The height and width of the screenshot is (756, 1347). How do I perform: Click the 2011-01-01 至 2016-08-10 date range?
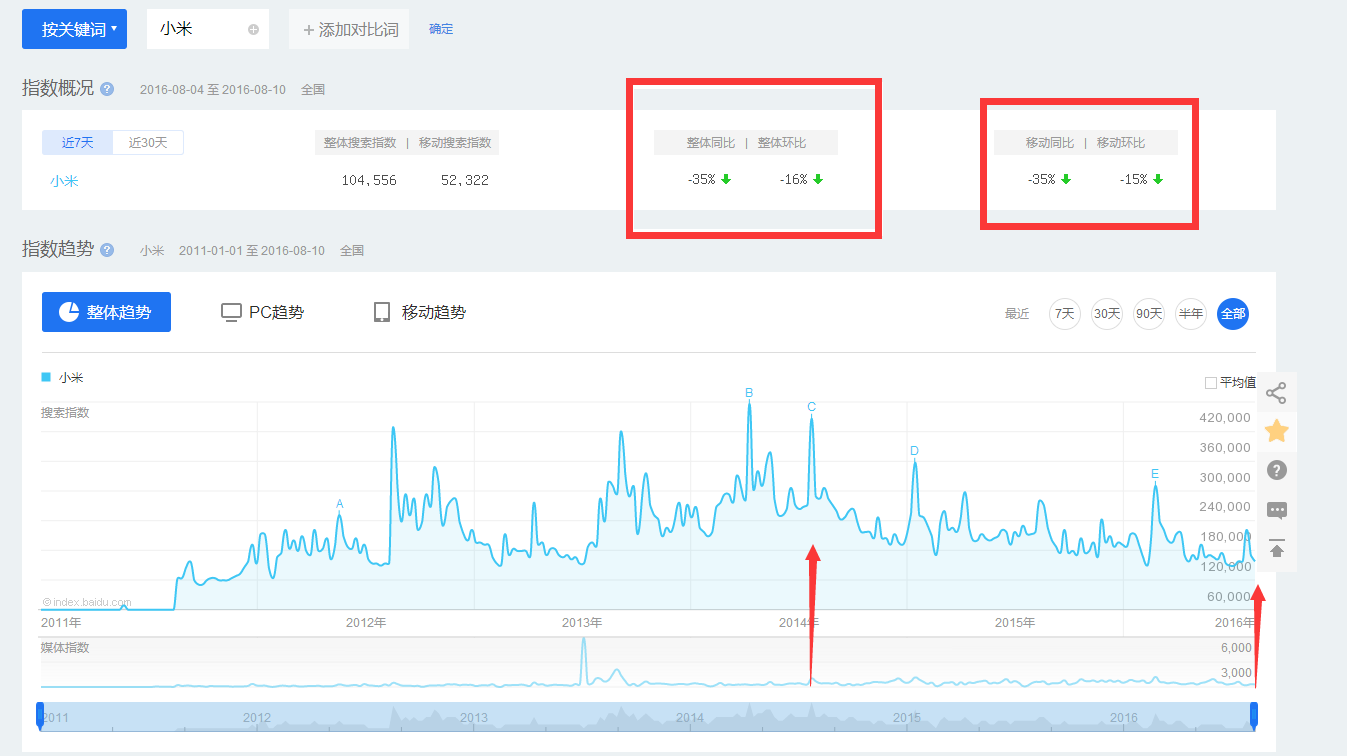pyautogui.click(x=252, y=250)
